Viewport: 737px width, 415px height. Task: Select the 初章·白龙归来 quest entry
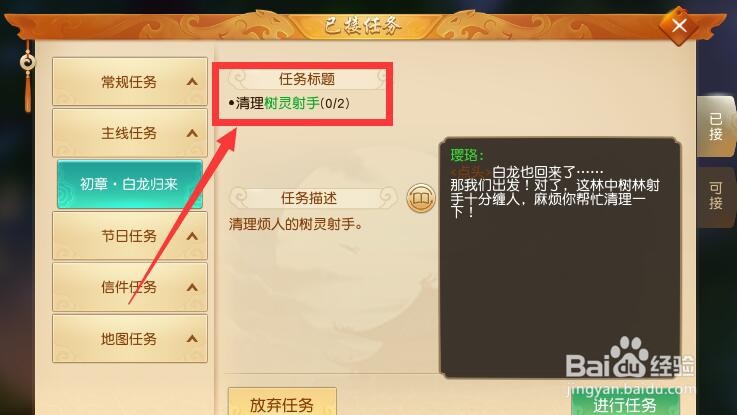(x=130, y=184)
